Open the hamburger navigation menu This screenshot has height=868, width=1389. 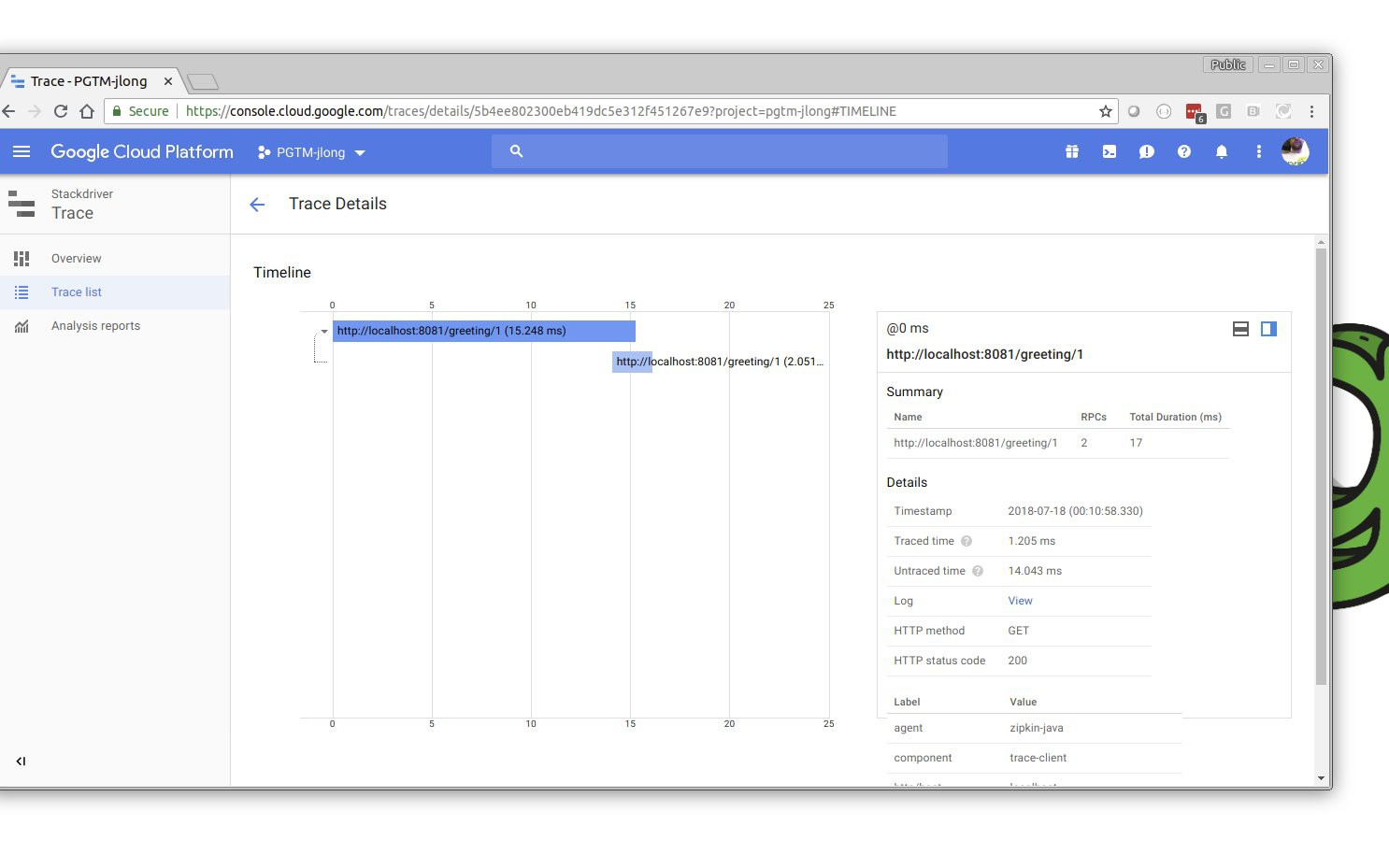21,151
